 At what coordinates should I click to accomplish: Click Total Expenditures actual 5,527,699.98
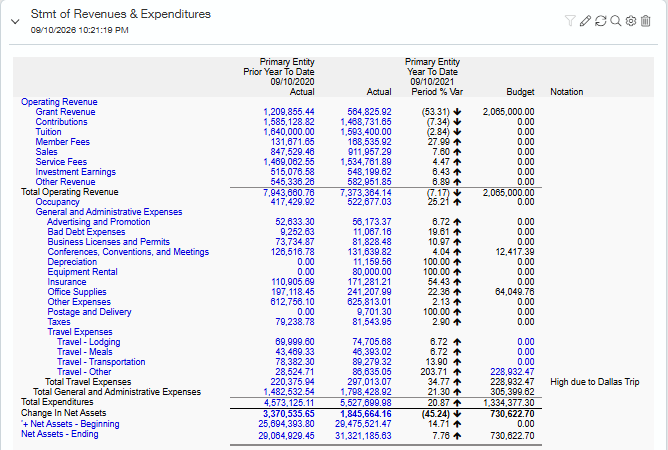366,403
